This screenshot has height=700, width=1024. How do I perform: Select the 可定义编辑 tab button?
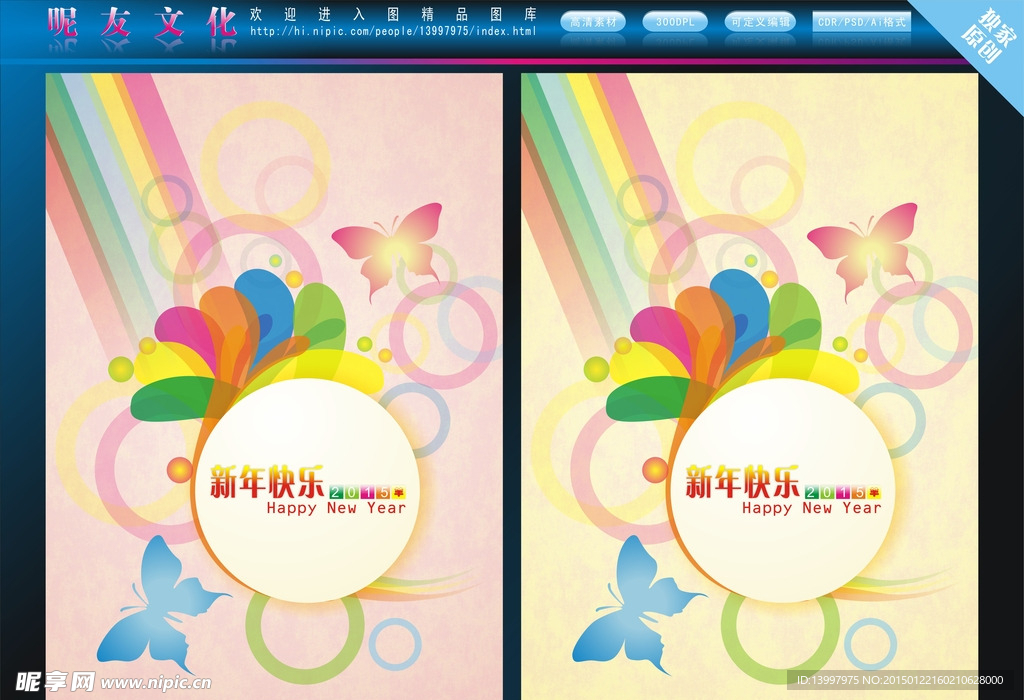point(760,22)
